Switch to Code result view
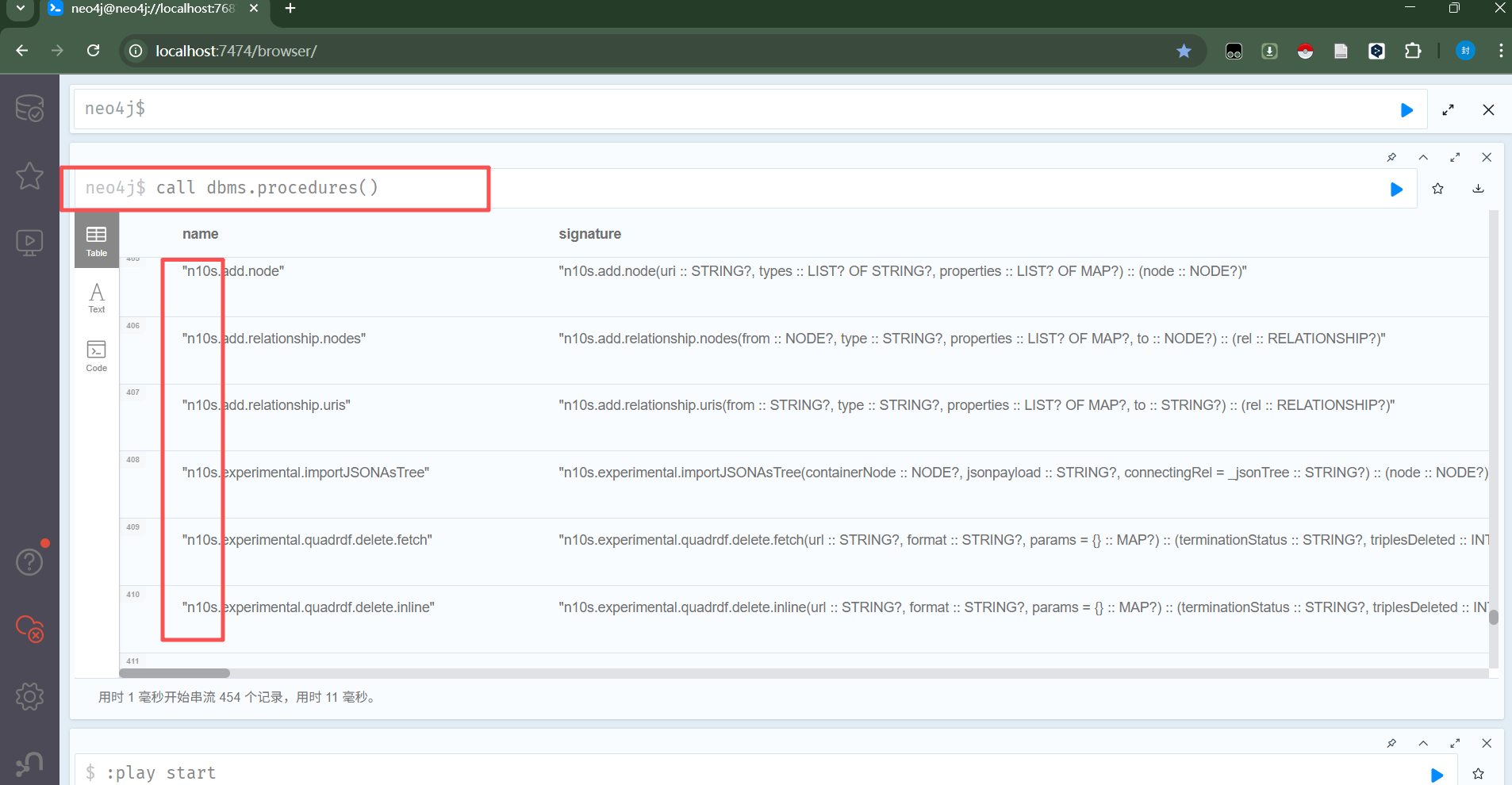This screenshot has height=785, width=1512. [97, 356]
